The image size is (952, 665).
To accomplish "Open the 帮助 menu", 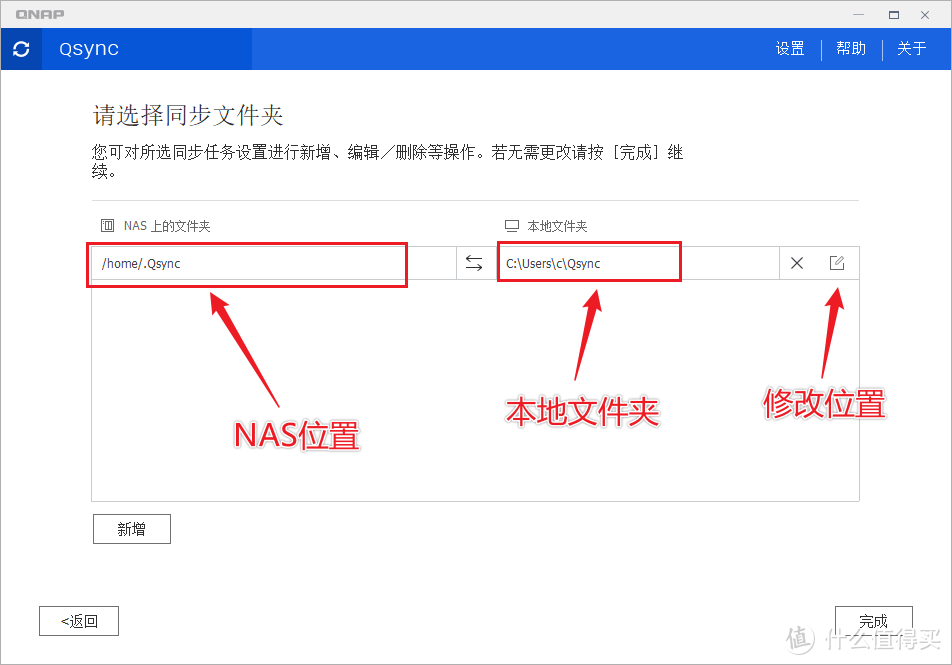I will [x=851, y=48].
